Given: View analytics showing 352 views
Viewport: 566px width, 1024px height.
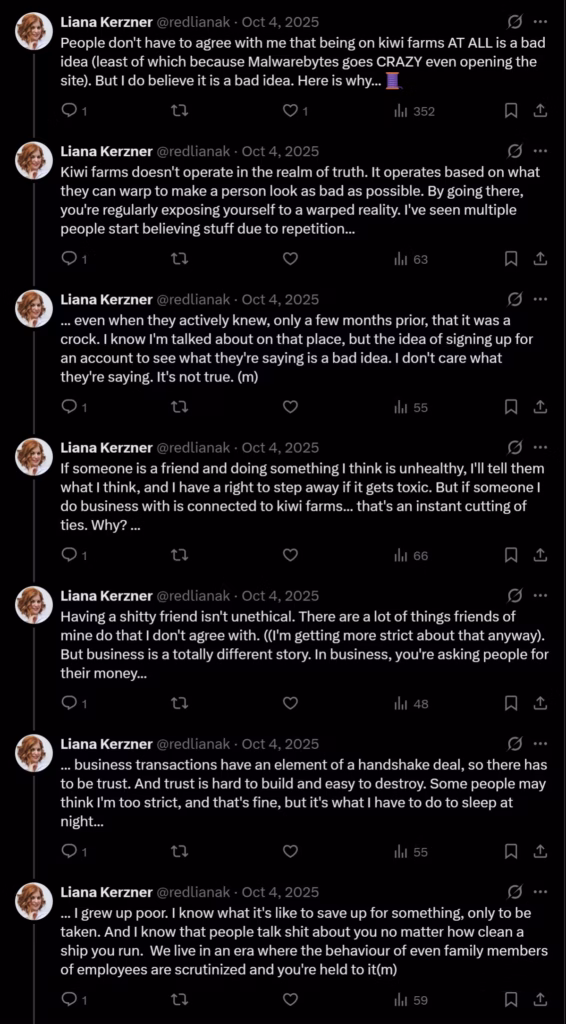Looking at the screenshot, I should pyautogui.click(x=414, y=112).
